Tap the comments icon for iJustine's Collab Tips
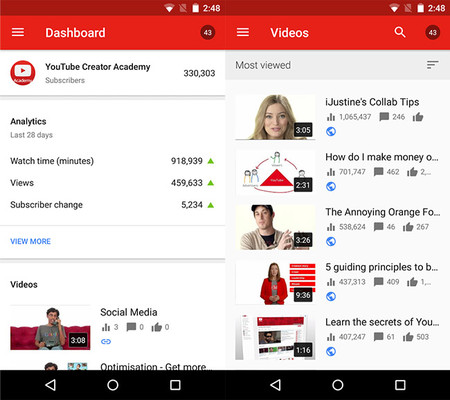 click(384, 117)
